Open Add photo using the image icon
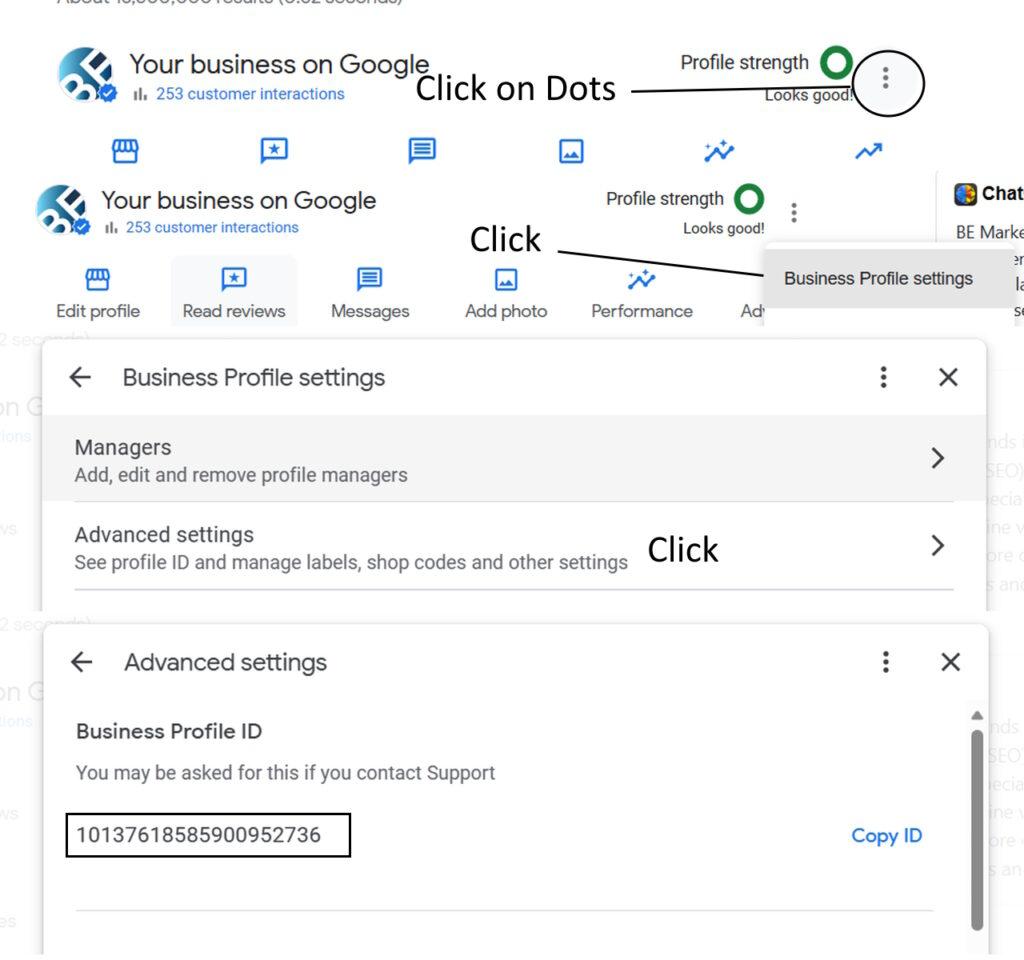This screenshot has width=1024, height=960. tap(505, 280)
